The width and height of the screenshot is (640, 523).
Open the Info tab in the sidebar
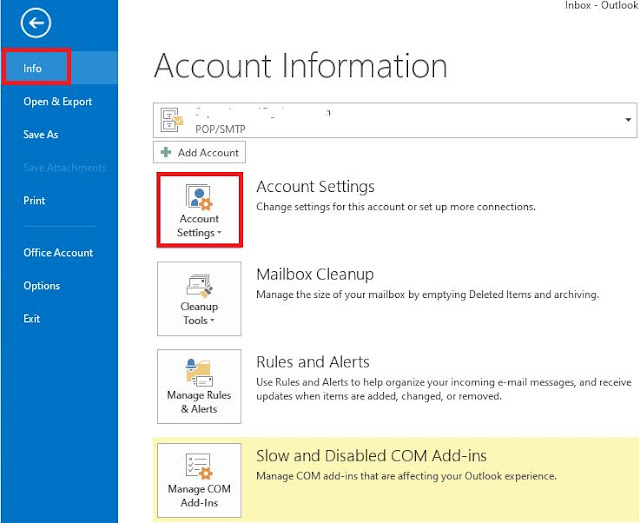point(60,68)
